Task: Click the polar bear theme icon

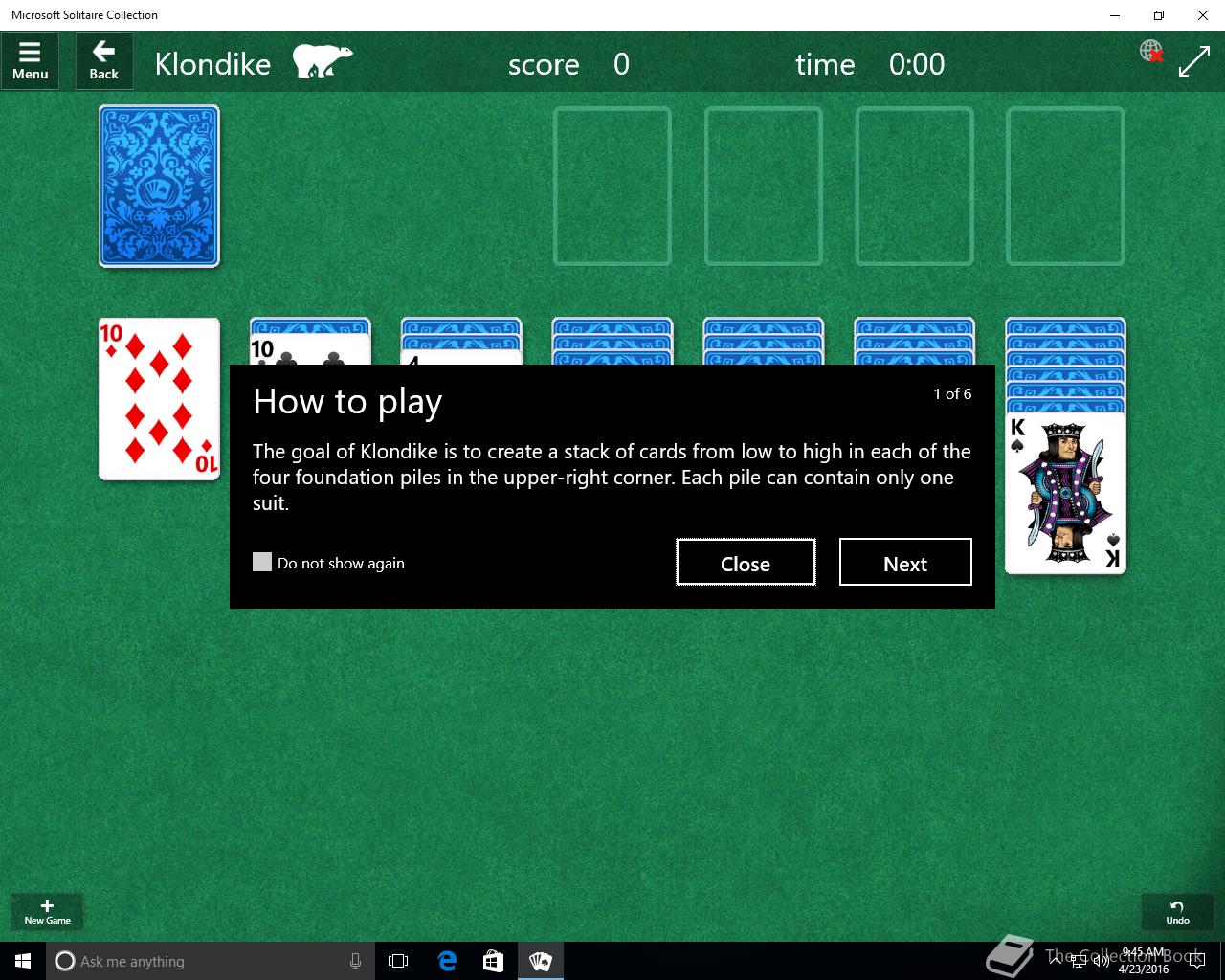Action: (x=323, y=61)
